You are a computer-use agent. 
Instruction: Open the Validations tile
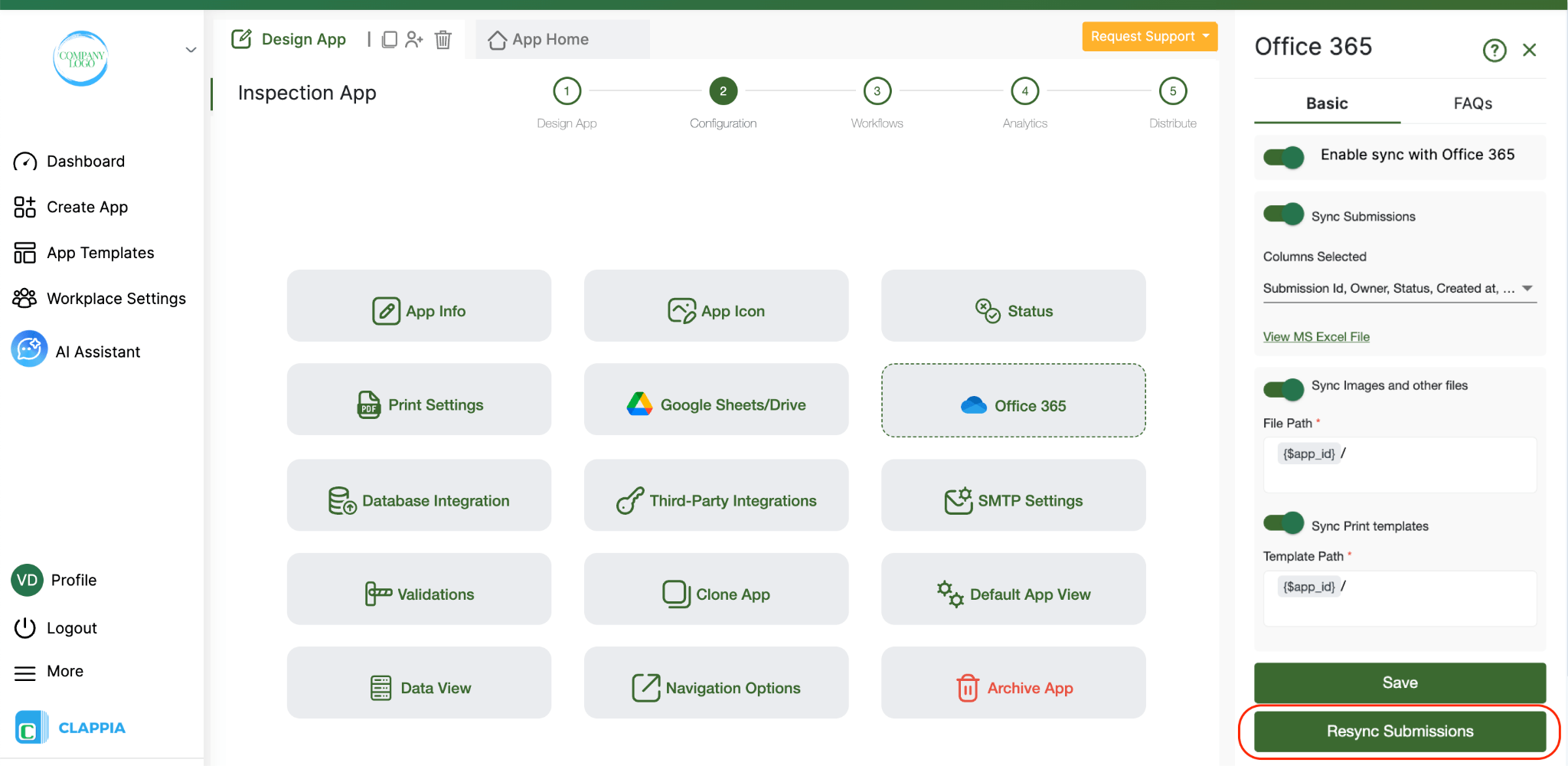pos(419,589)
